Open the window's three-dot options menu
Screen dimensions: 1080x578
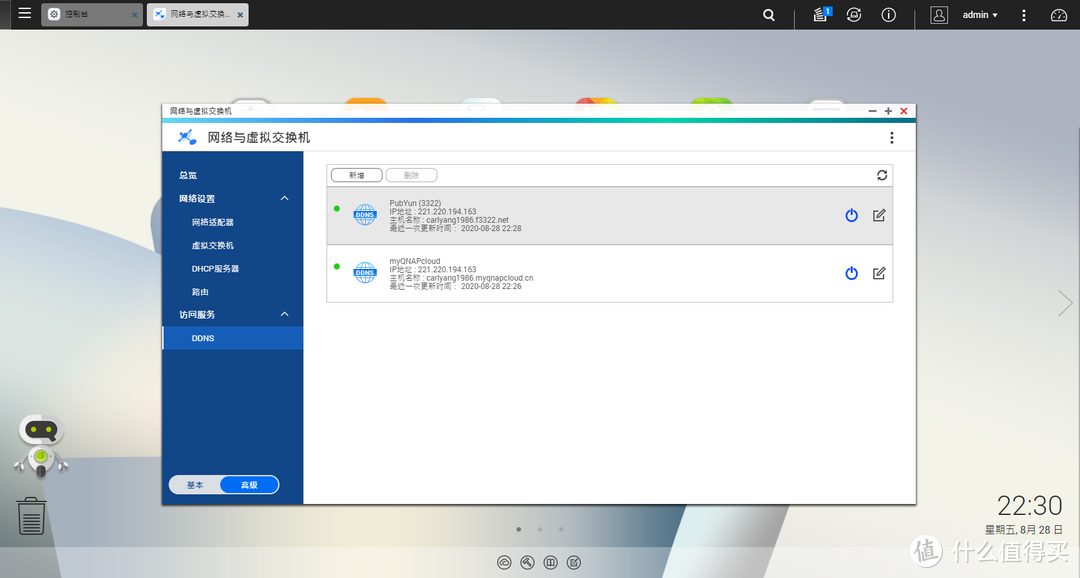click(891, 138)
